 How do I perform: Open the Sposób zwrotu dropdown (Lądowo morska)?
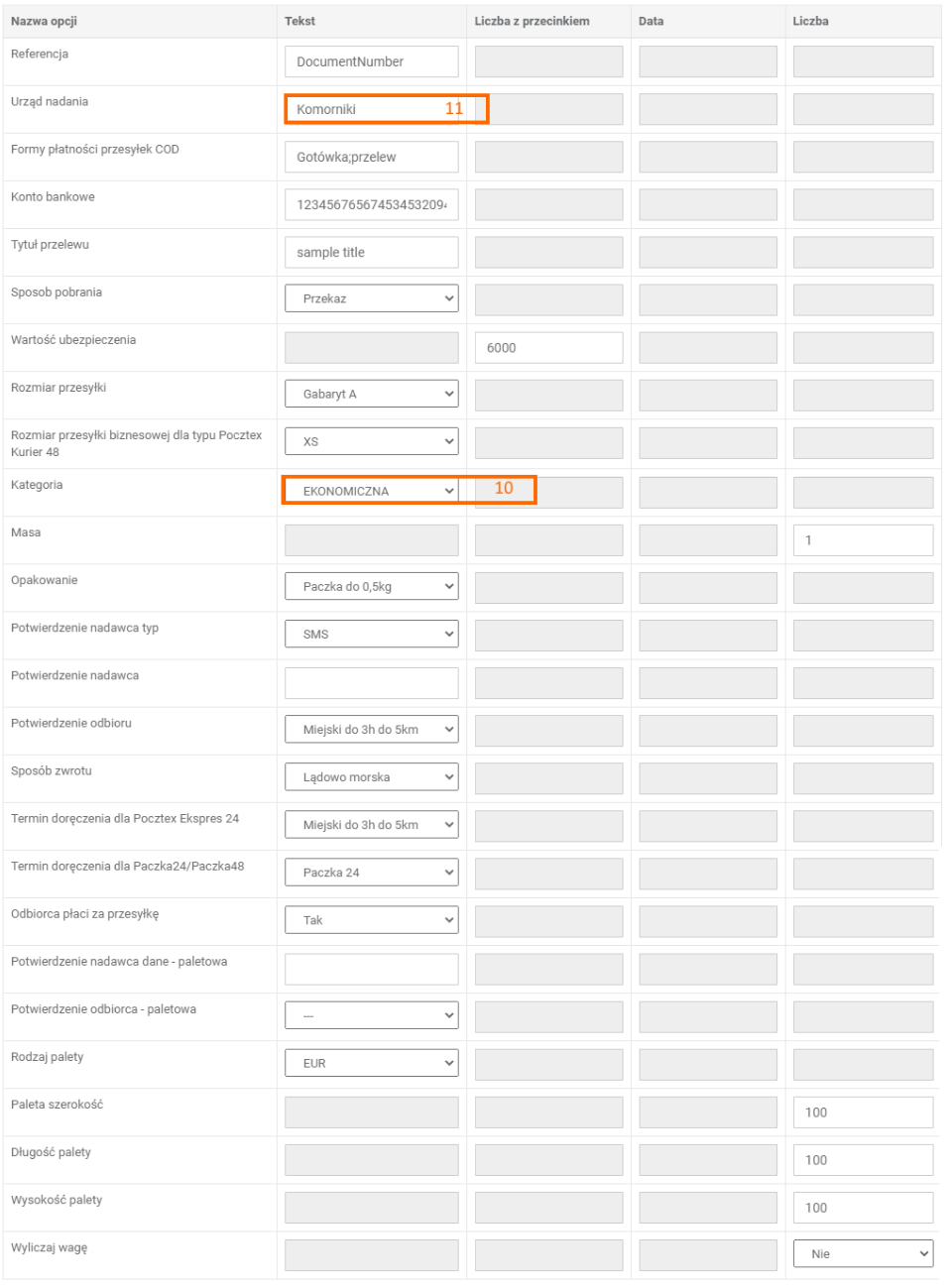[x=371, y=777]
